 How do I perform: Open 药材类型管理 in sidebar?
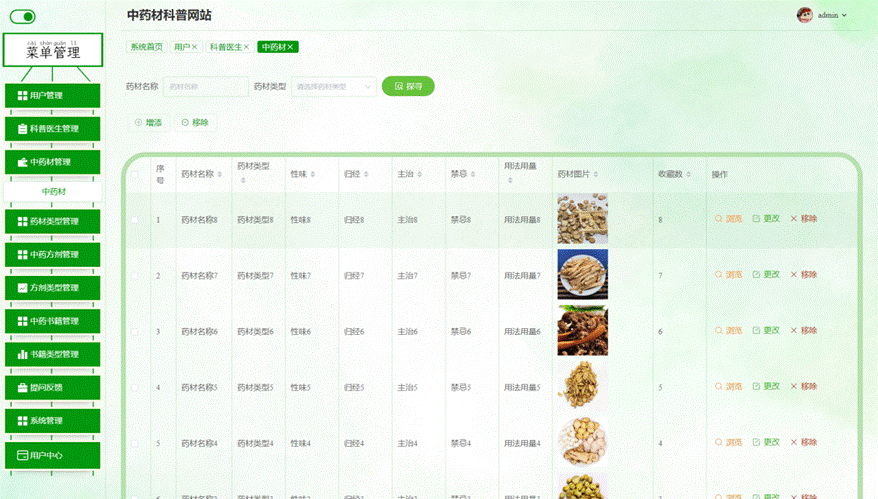(53, 221)
